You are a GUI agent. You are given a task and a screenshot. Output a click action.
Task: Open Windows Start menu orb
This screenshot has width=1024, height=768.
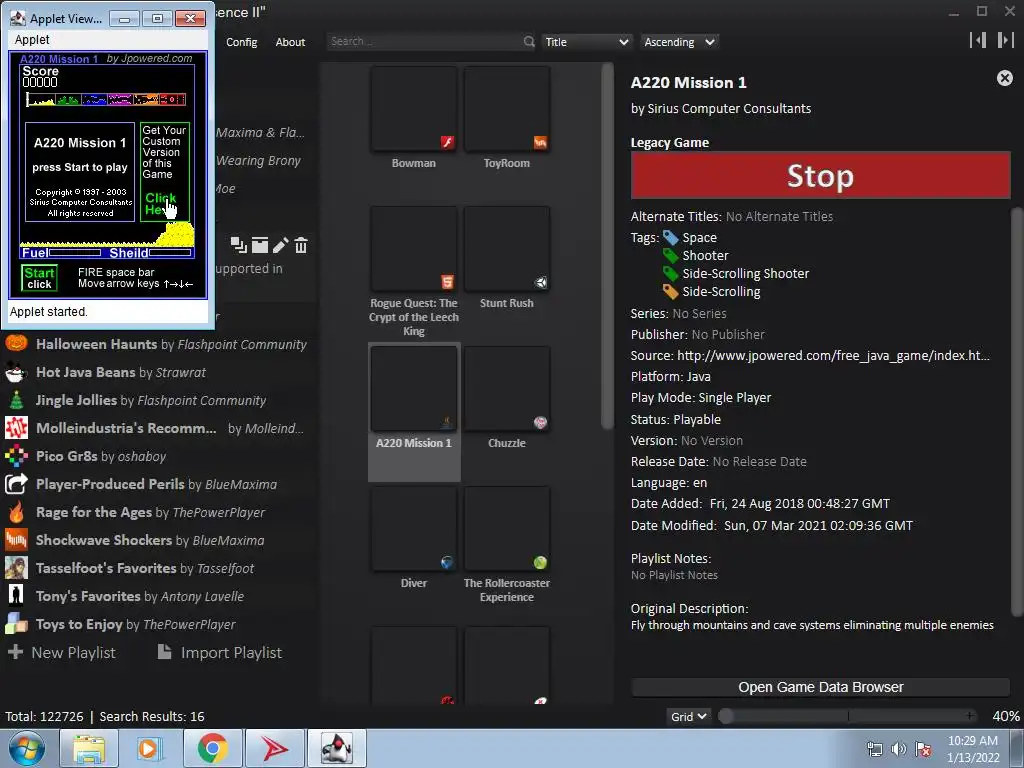coord(27,748)
